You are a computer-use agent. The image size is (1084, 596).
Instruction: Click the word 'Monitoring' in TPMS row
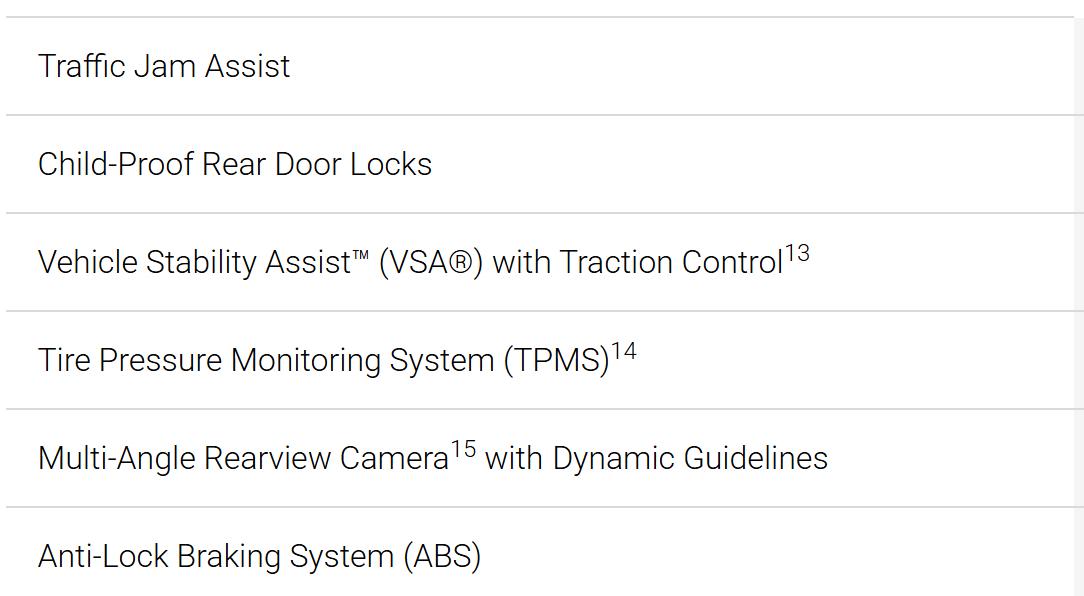305,361
